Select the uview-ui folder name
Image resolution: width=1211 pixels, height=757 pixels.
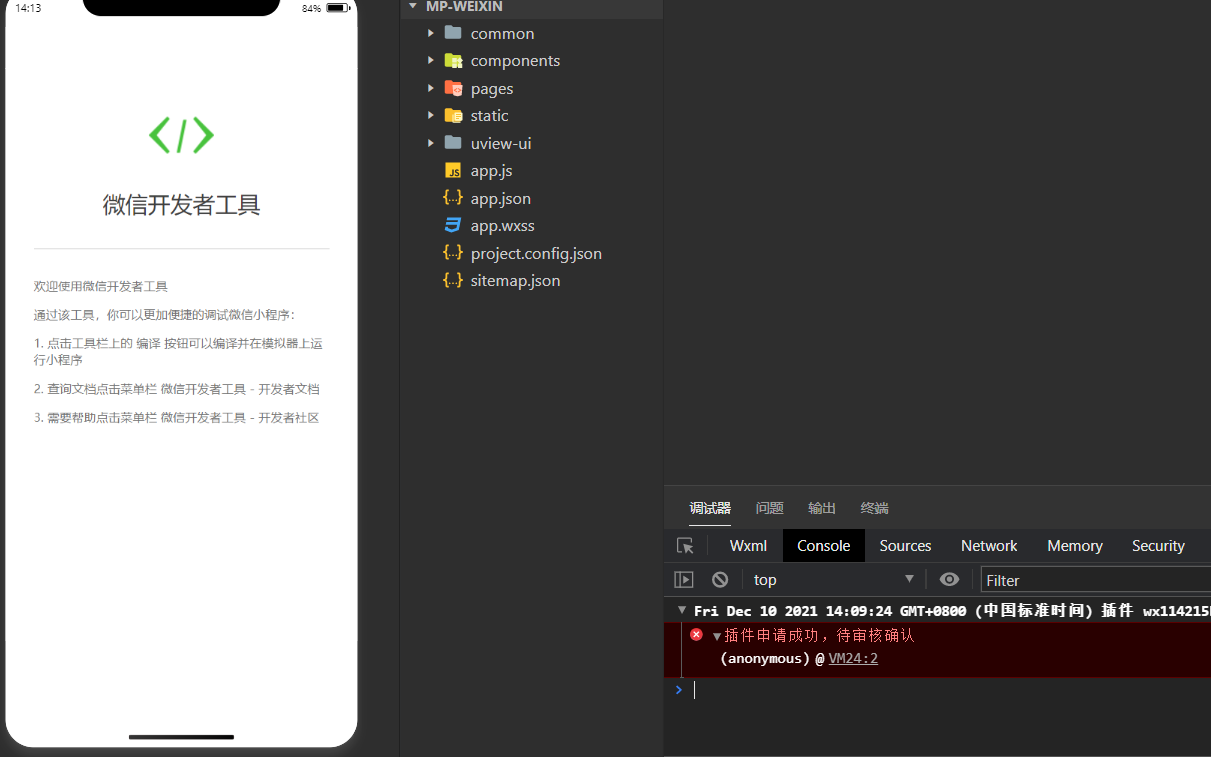click(501, 143)
